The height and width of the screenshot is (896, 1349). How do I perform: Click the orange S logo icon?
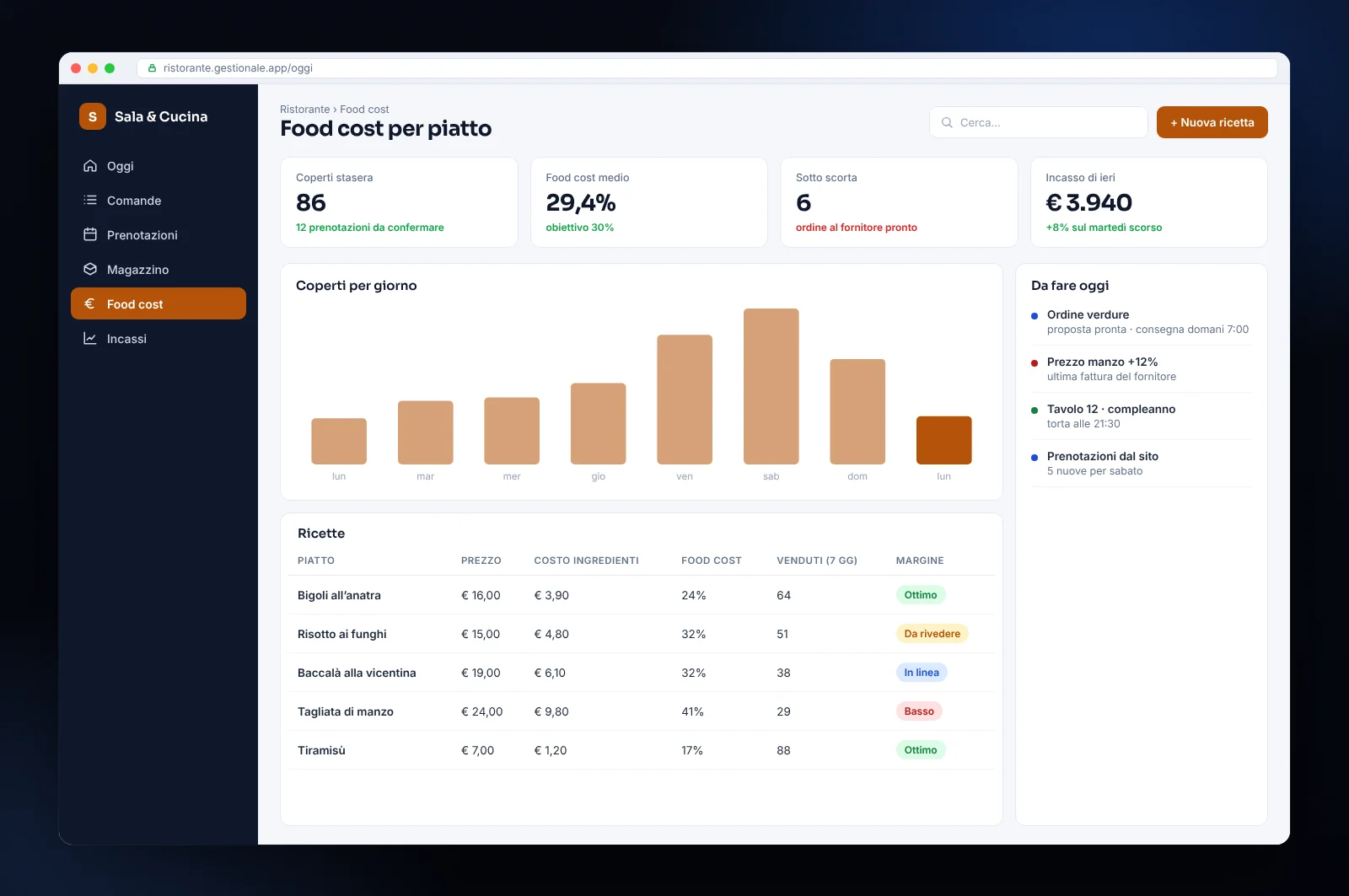[93, 116]
